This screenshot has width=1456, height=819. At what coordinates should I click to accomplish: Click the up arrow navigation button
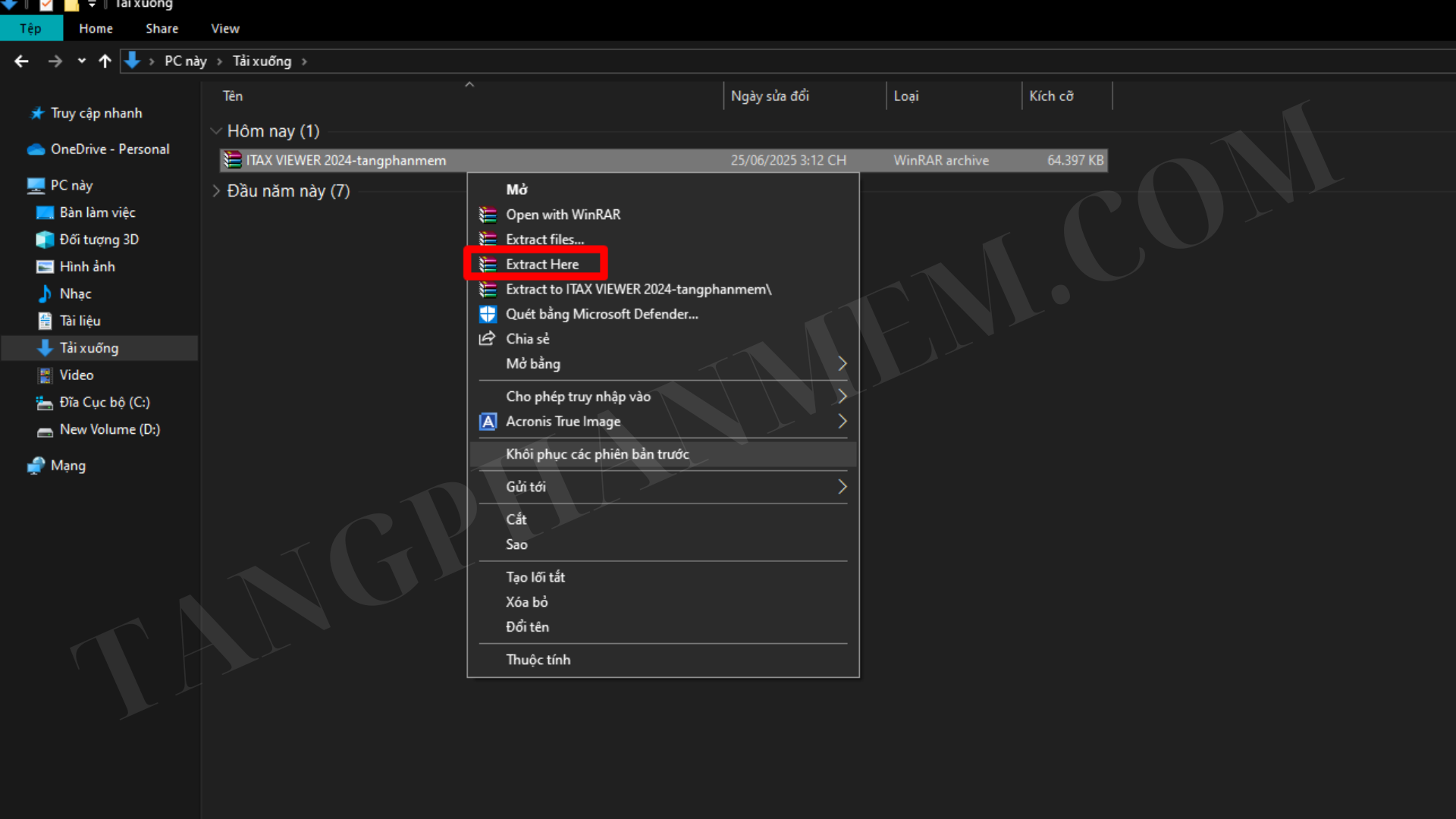pos(105,61)
